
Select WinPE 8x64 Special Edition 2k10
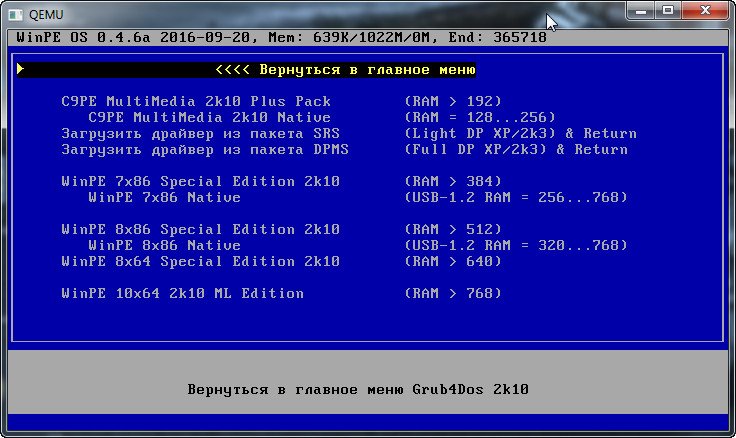(200, 261)
